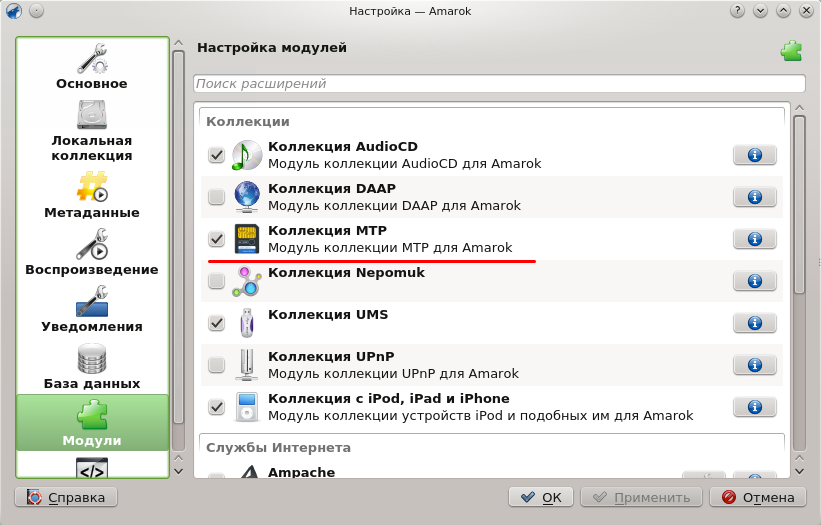
Task: Show info about Коллекция UPnP
Action: tap(755, 365)
